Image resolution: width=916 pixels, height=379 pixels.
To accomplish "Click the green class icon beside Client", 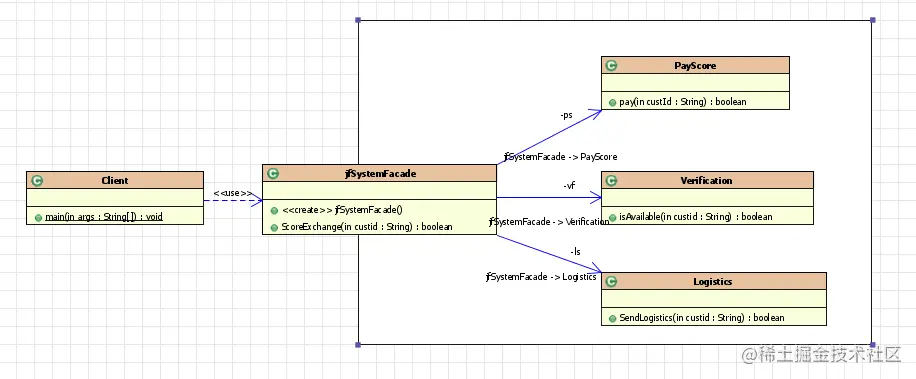I will pyautogui.click(x=37, y=181).
